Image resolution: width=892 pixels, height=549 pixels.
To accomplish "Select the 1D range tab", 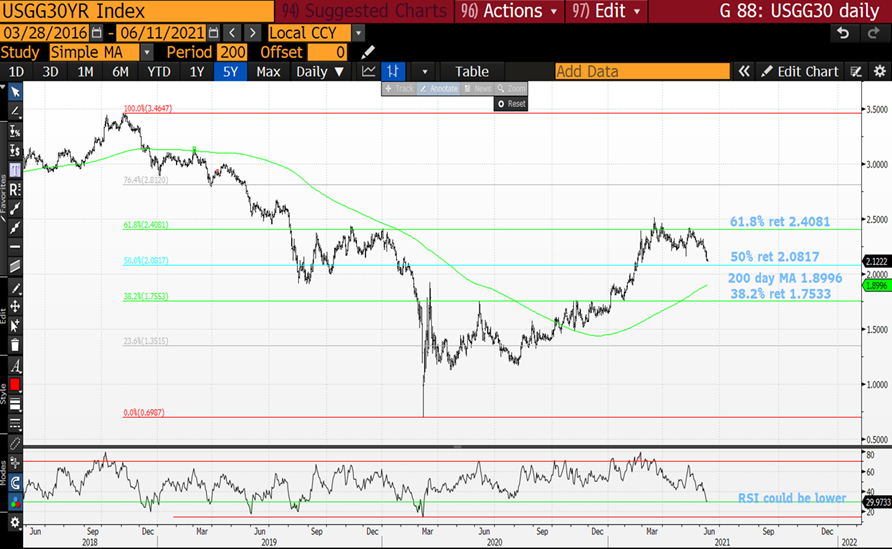I will point(16,72).
